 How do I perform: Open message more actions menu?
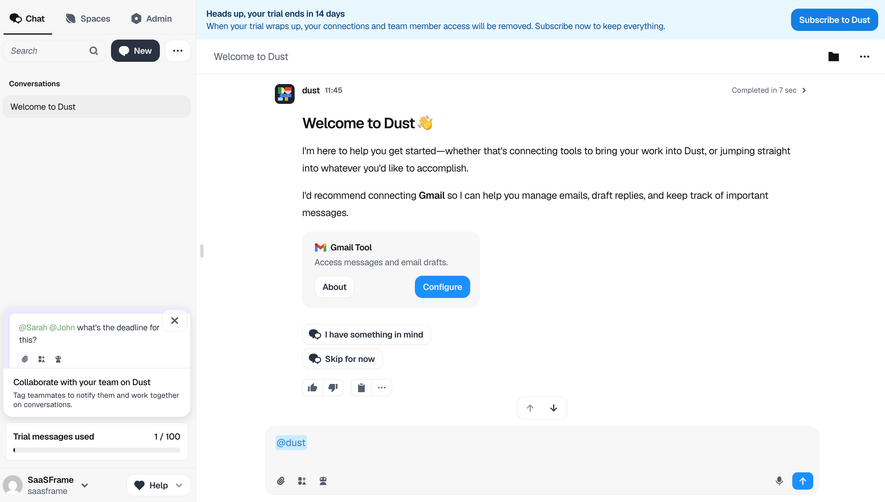pyautogui.click(x=382, y=387)
